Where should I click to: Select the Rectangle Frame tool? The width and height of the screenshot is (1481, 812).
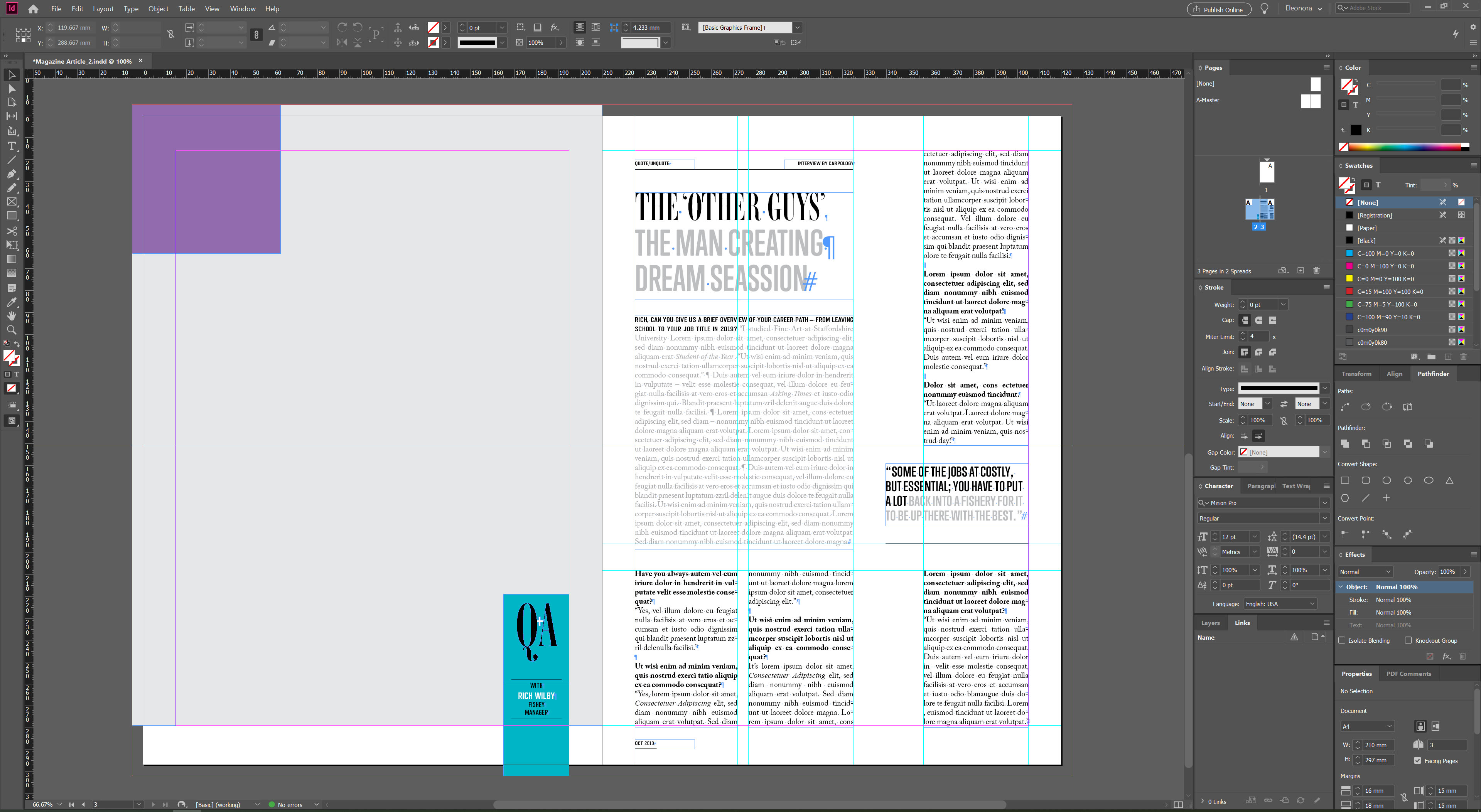(12, 202)
